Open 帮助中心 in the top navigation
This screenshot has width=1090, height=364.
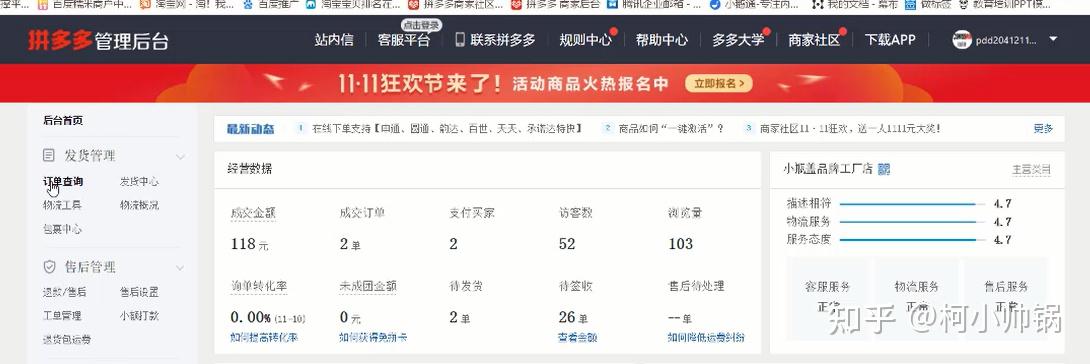click(661, 40)
